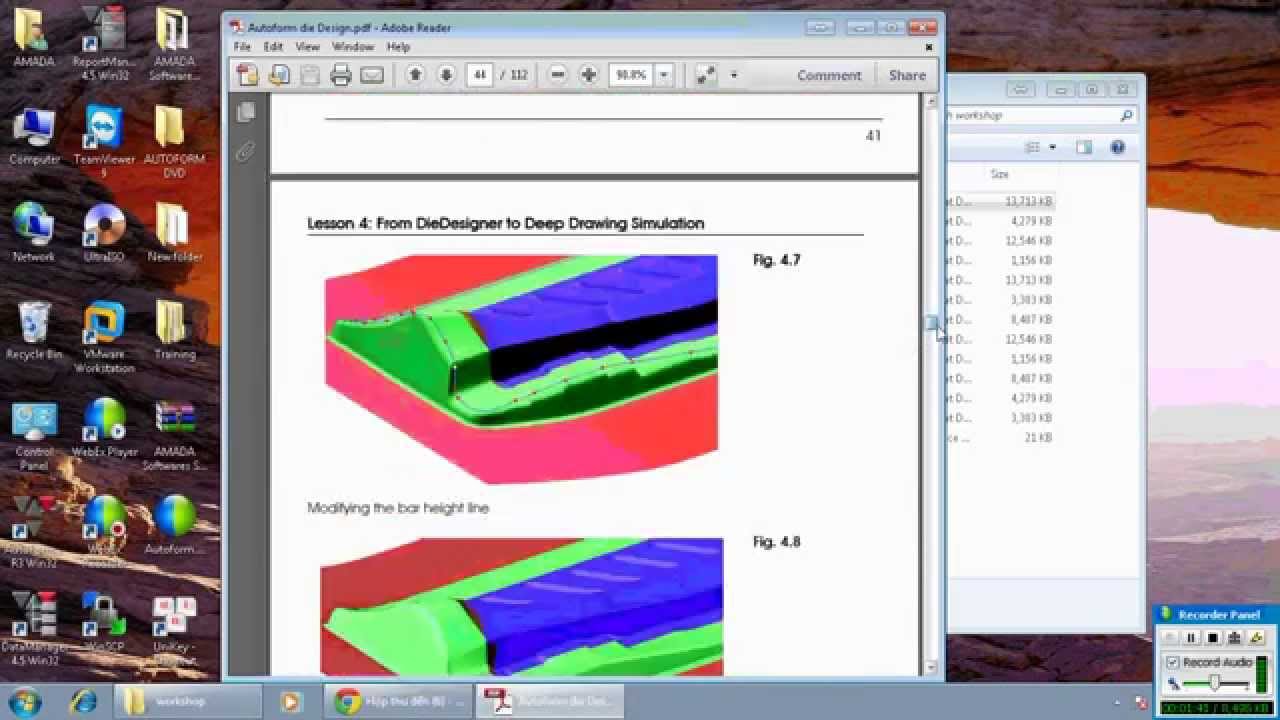Click the WebEx Player desktop icon
Viewport: 1280px width, 720px height.
(x=104, y=428)
